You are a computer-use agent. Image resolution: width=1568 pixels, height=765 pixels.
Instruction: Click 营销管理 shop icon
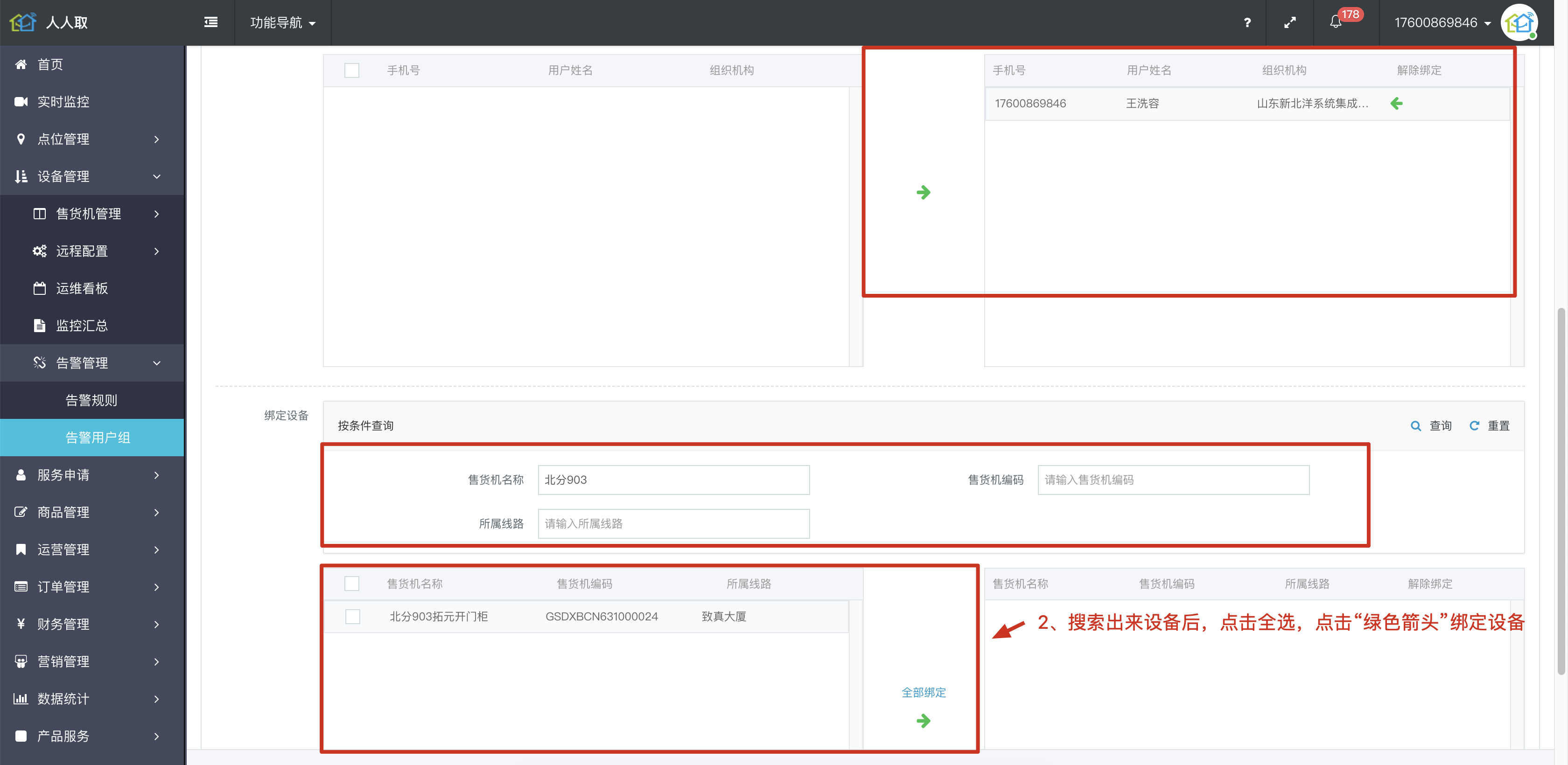coord(21,661)
